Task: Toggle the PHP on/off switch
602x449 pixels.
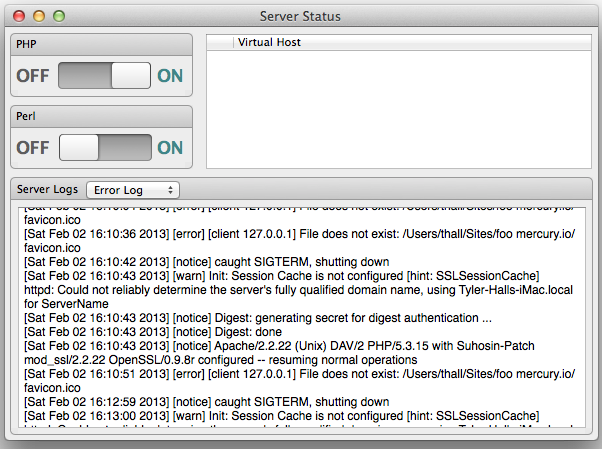Action: point(104,76)
